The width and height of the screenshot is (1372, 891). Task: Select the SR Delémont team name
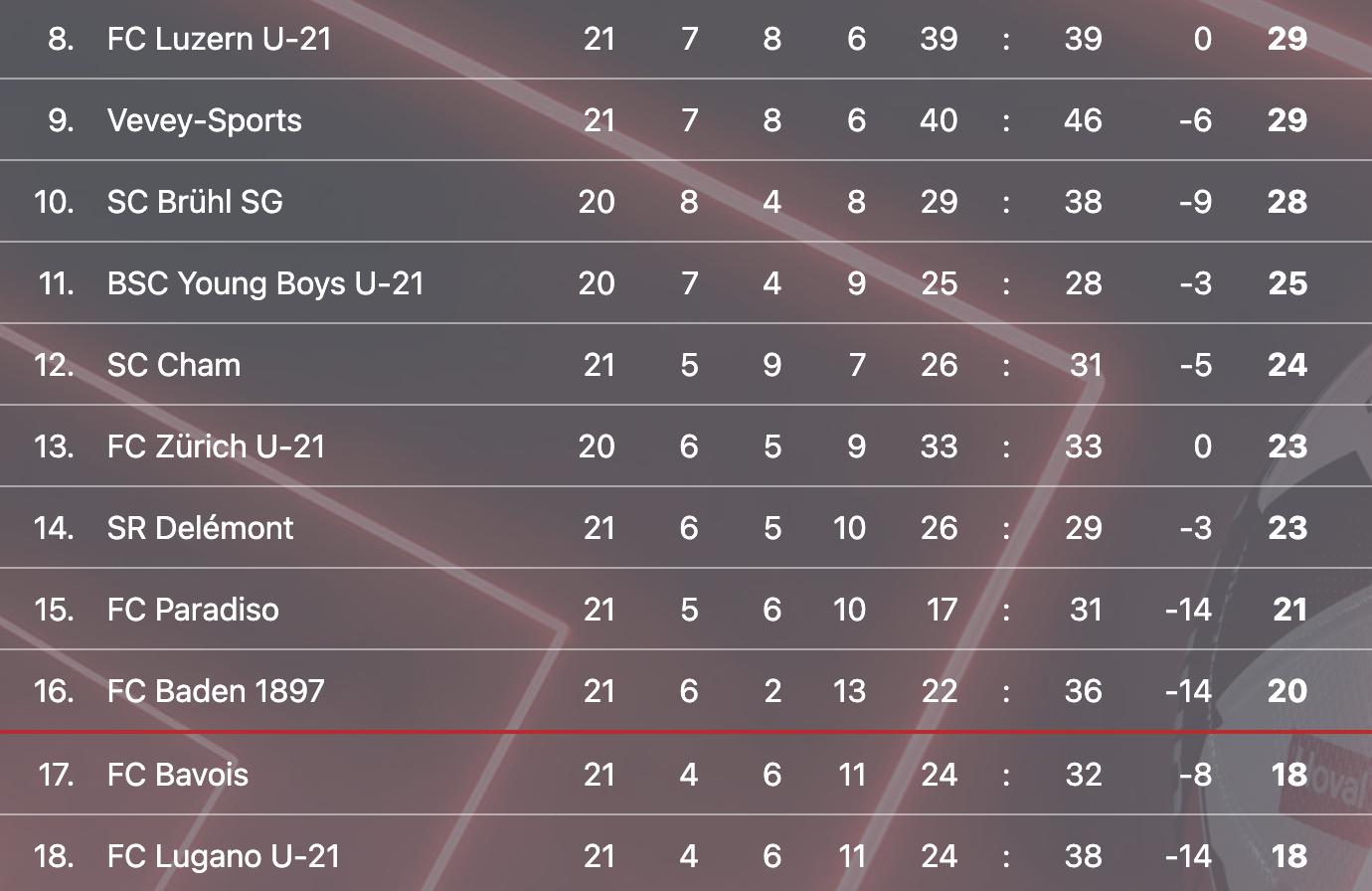[x=200, y=528]
